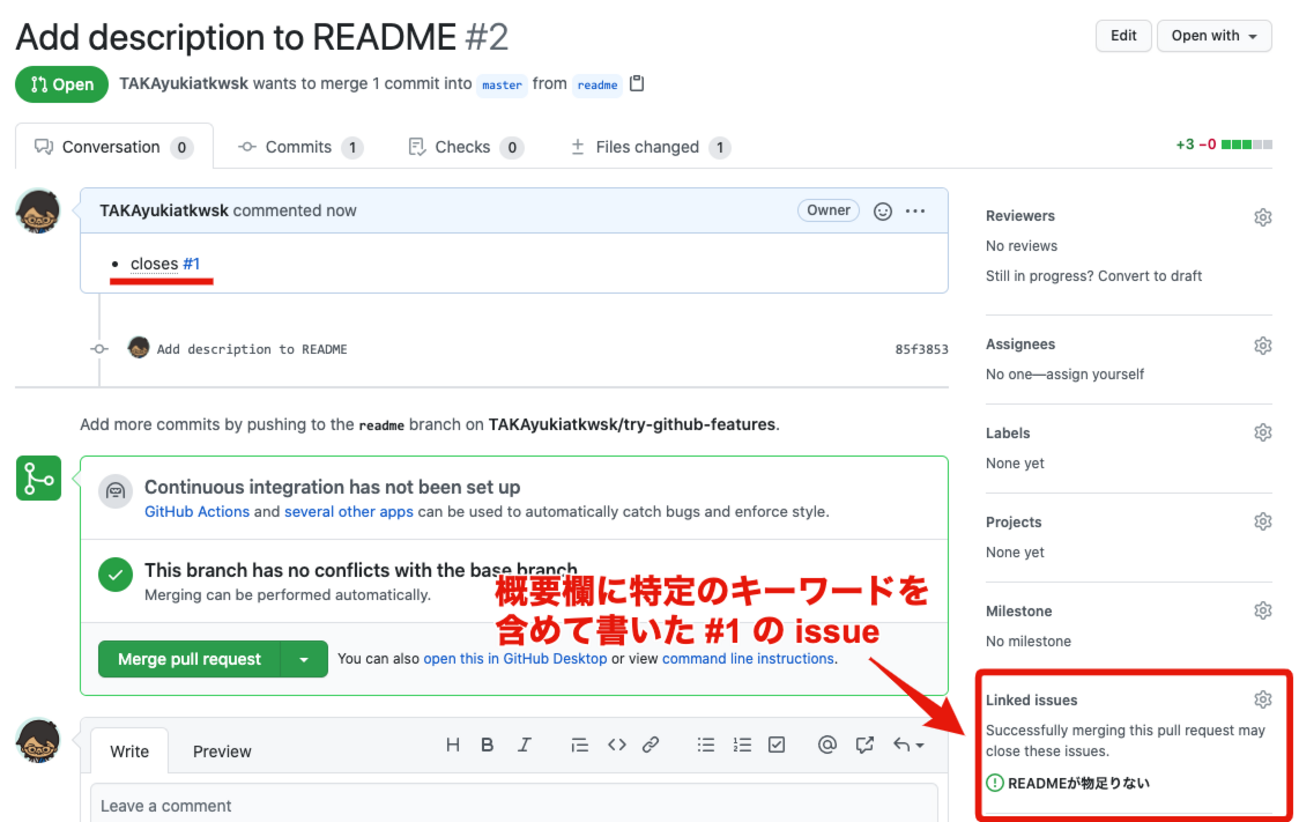The height and width of the screenshot is (822, 1299).
Task: Open Projects settings gear
Action: [1263, 522]
